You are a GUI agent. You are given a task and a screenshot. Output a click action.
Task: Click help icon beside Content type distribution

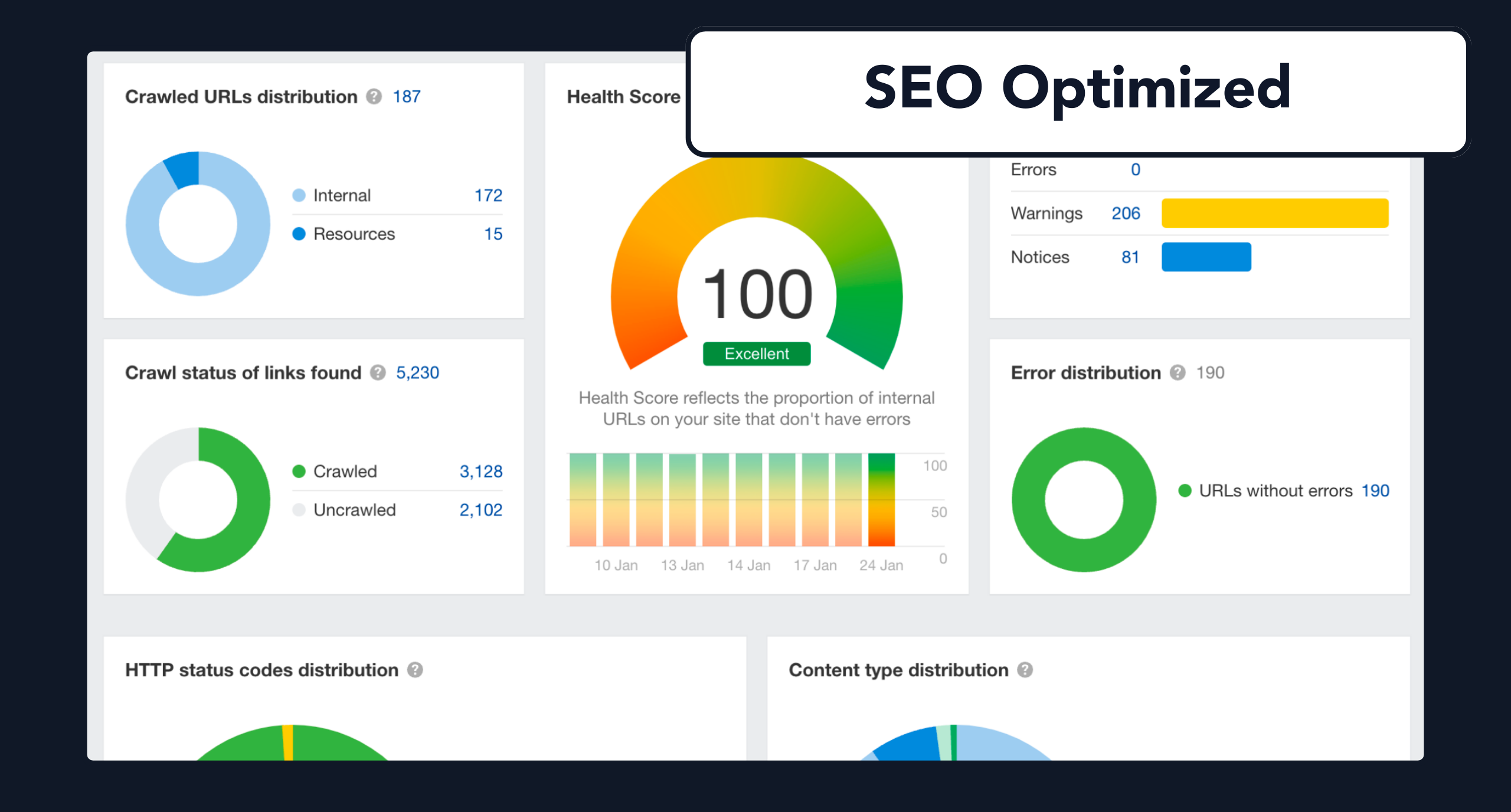pos(1025,670)
